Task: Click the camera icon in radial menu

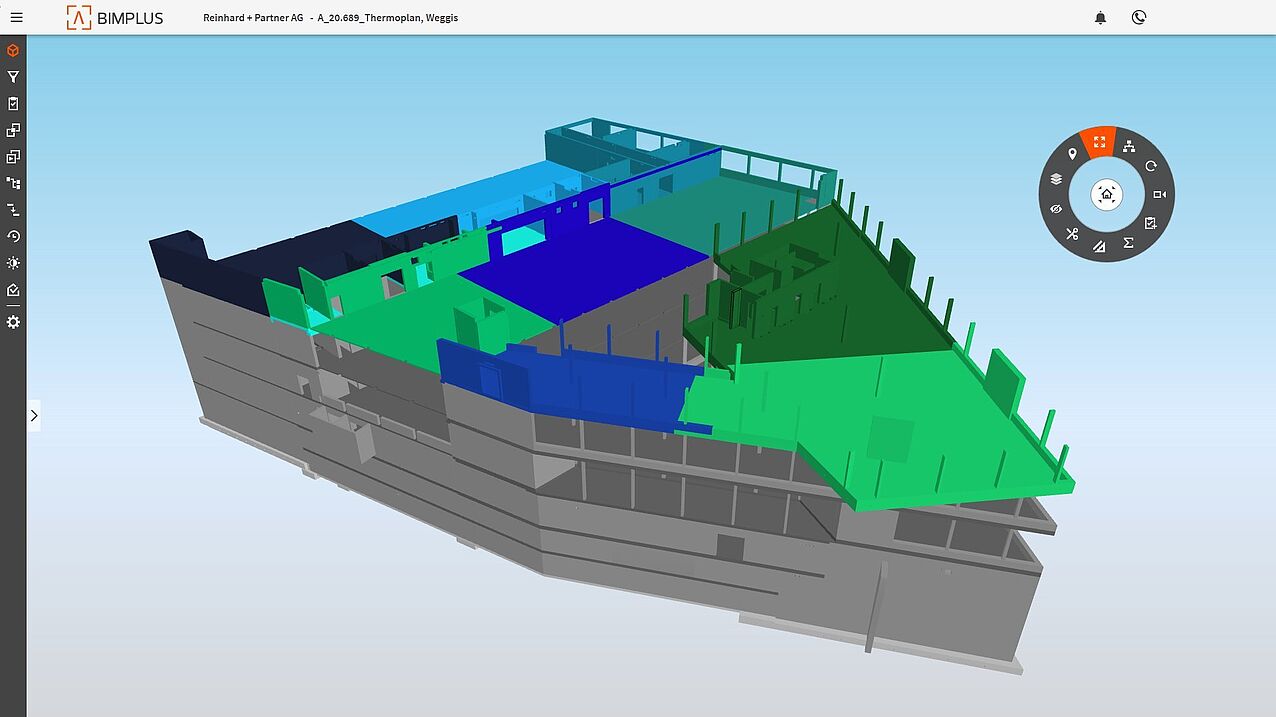Action: (1159, 194)
